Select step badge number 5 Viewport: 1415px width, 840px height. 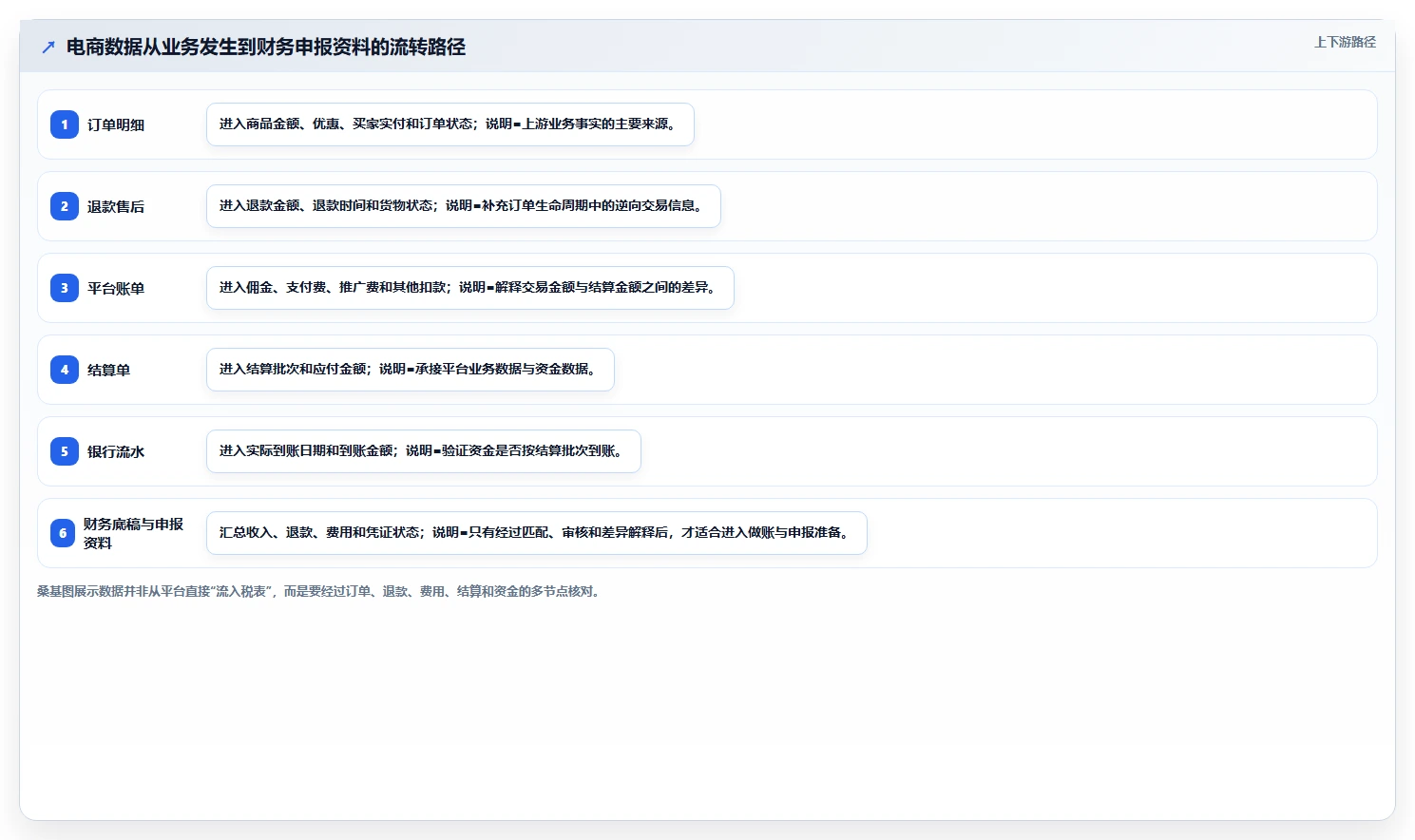(x=65, y=451)
